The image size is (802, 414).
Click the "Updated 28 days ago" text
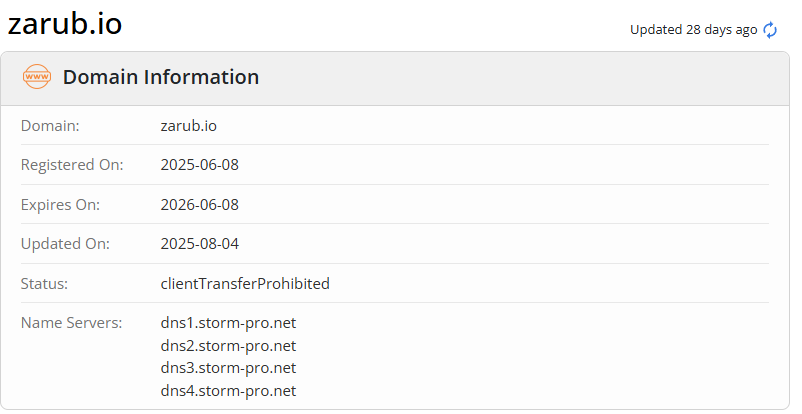pyautogui.click(x=693, y=30)
